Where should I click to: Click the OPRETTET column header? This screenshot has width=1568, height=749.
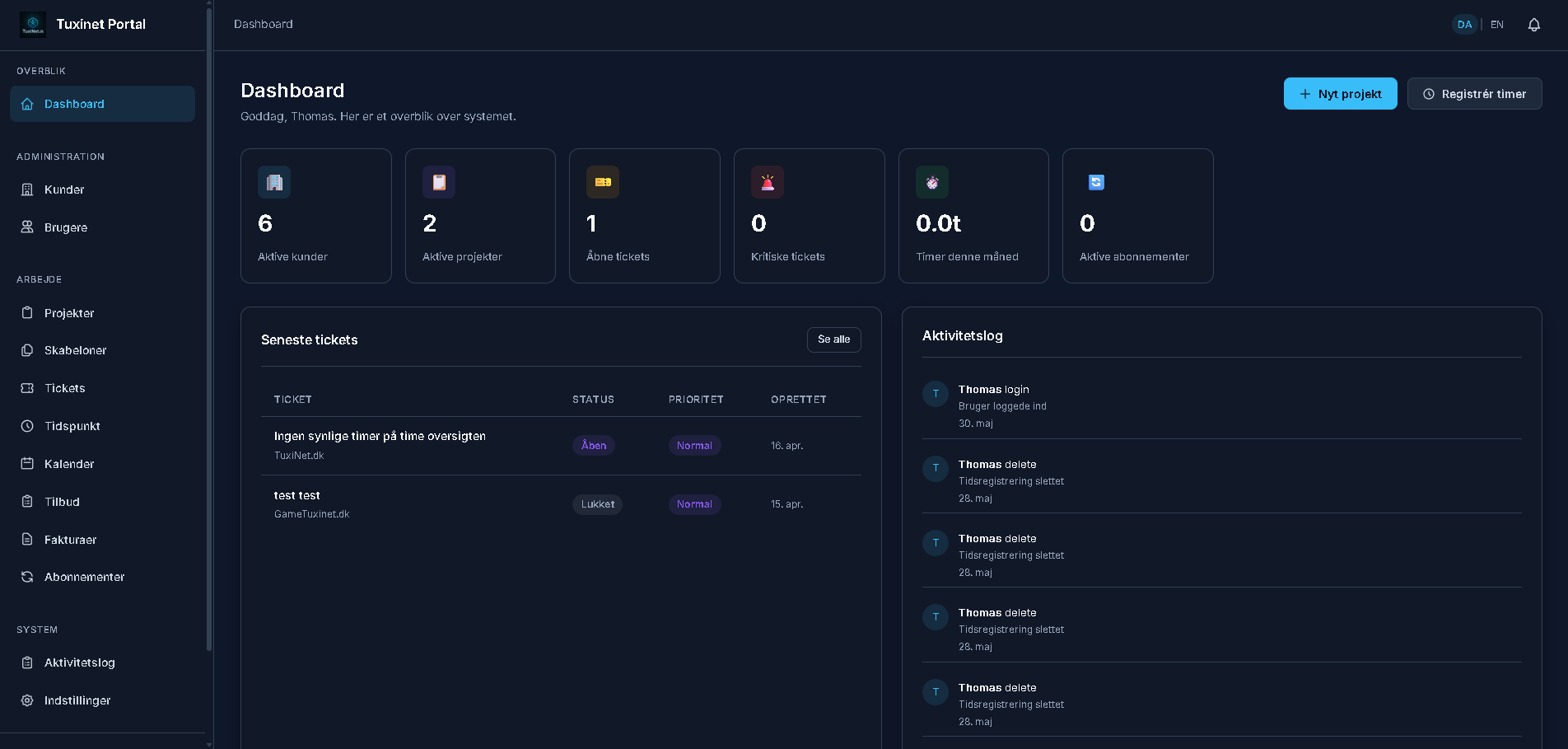click(x=799, y=400)
